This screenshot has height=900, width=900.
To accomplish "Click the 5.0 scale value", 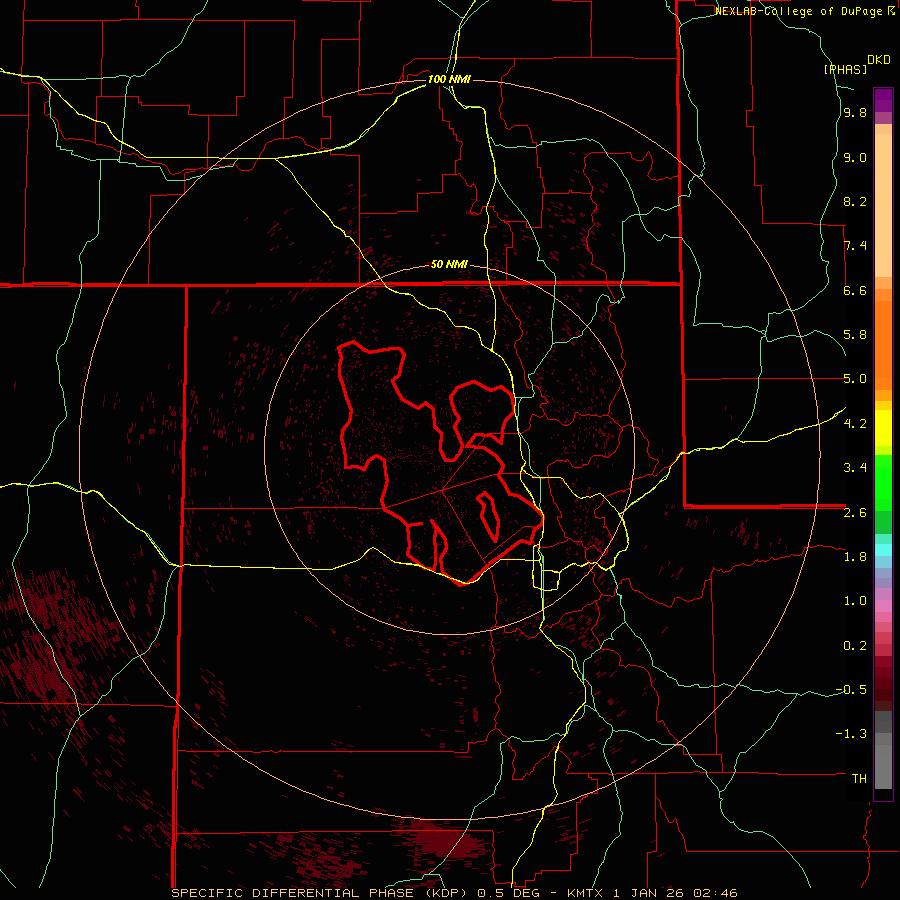I will [855, 379].
